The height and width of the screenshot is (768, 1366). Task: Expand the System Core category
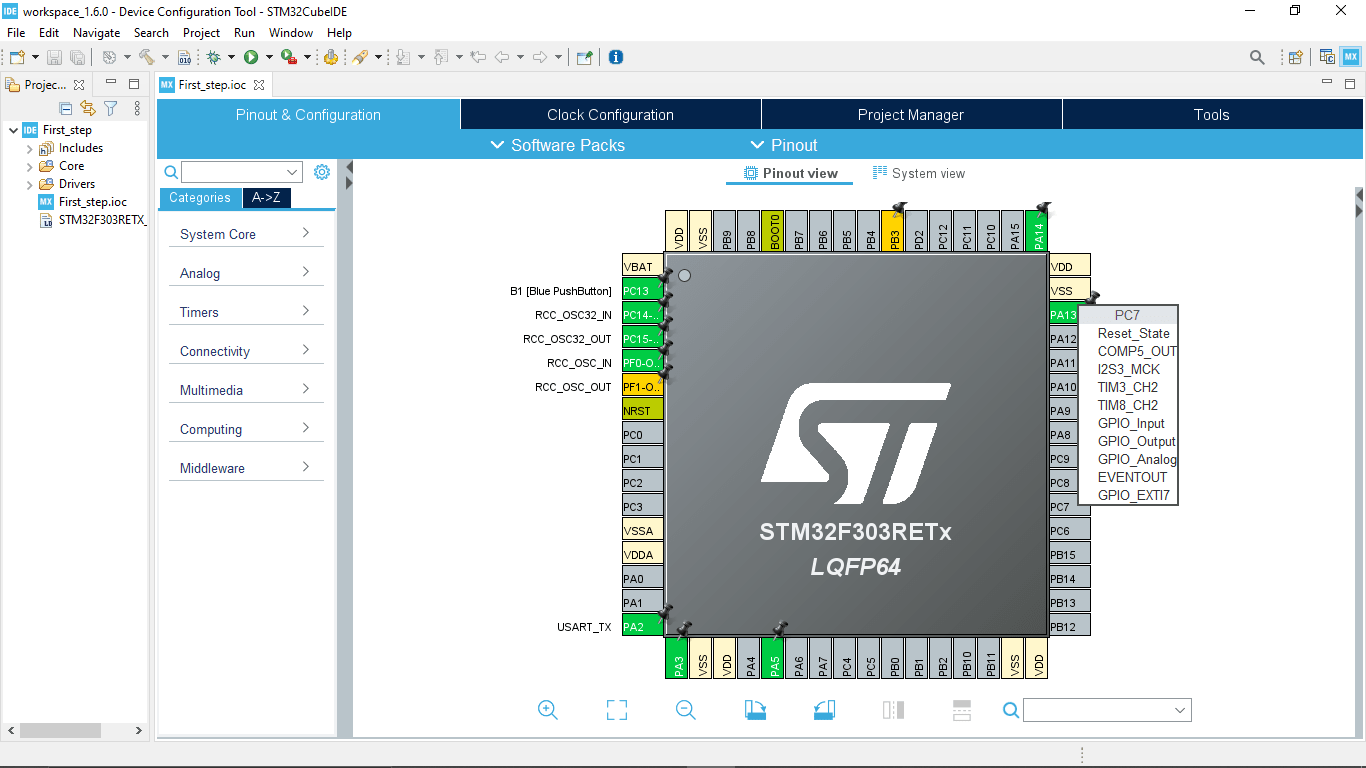tap(246, 234)
